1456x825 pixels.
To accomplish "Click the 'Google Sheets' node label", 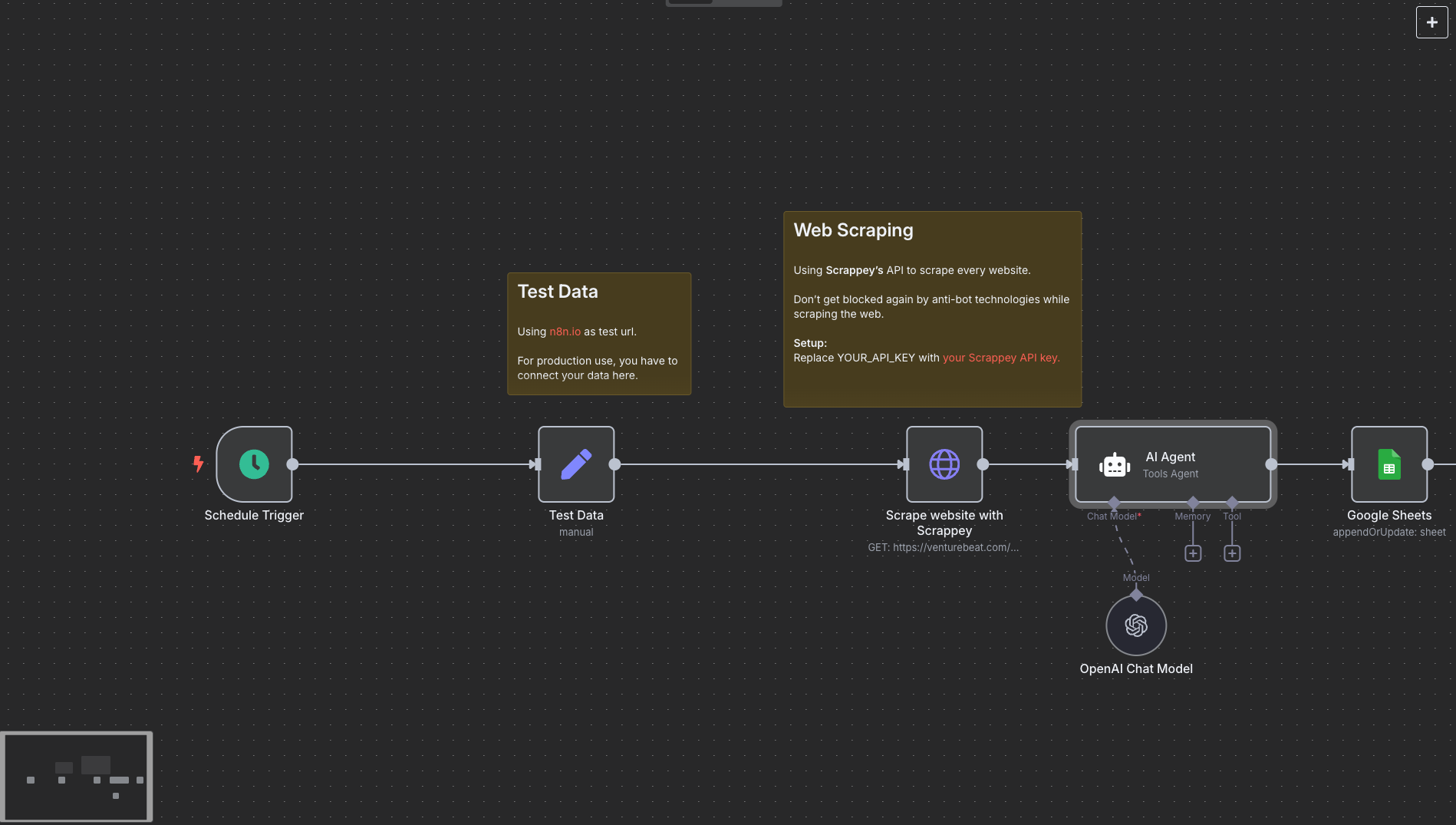I will pyautogui.click(x=1389, y=516).
